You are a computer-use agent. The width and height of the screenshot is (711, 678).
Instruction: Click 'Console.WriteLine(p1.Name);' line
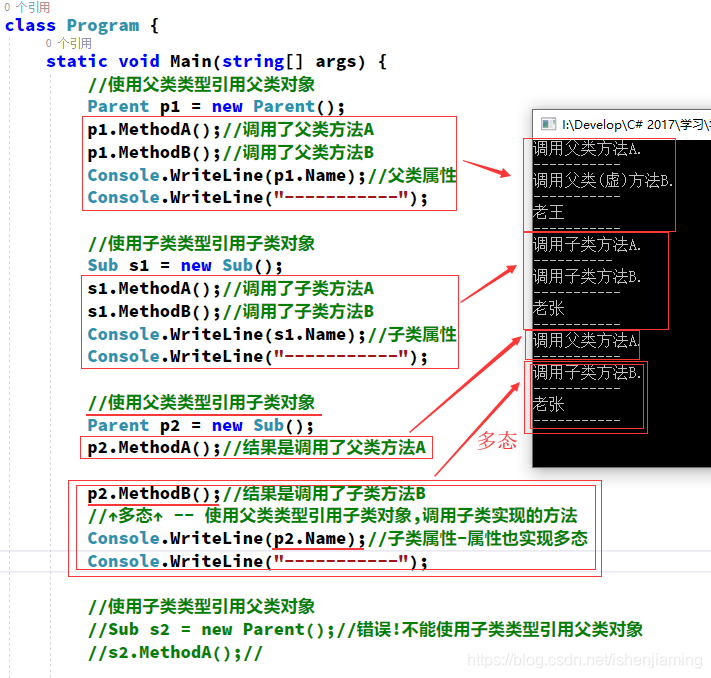click(x=226, y=176)
